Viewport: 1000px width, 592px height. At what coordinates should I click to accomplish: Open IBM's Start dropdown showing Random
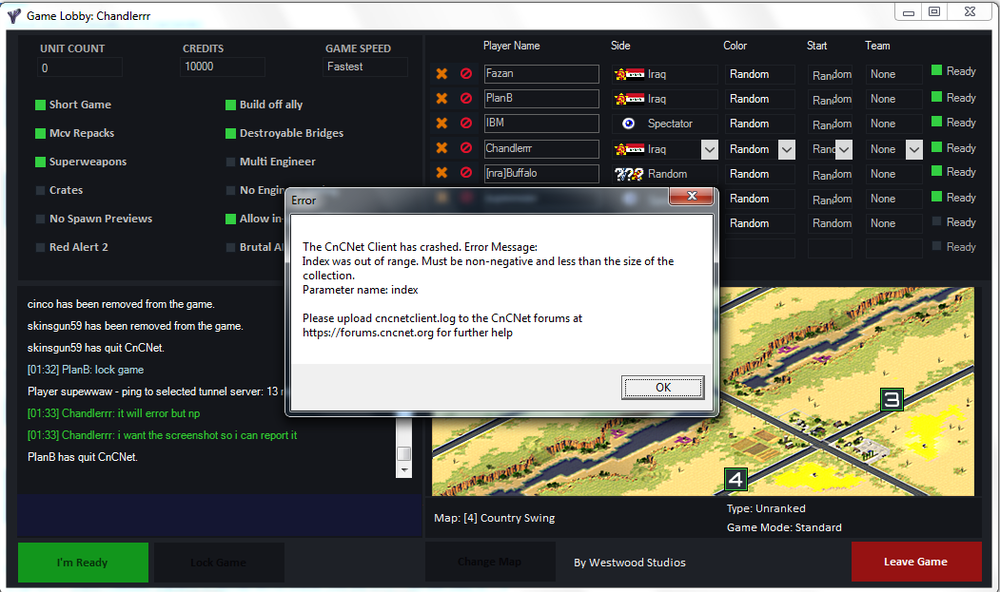[x=830, y=124]
